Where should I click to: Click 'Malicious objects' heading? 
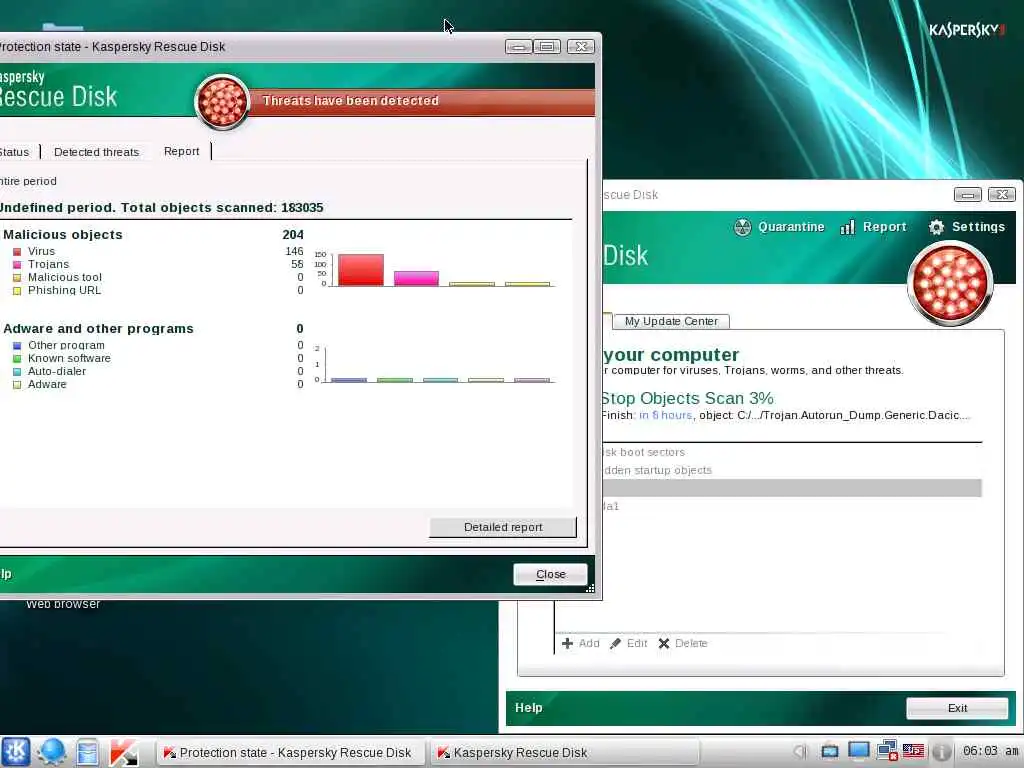tap(63, 234)
